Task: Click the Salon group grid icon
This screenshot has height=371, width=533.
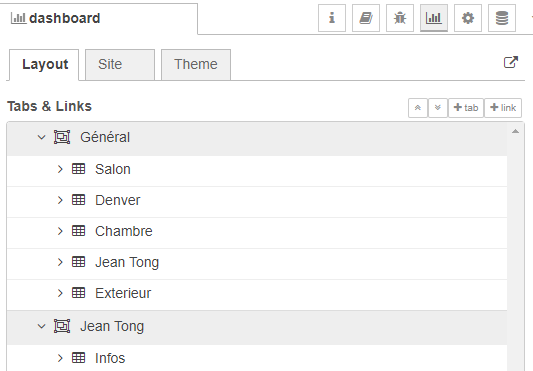Action: [x=79, y=169]
